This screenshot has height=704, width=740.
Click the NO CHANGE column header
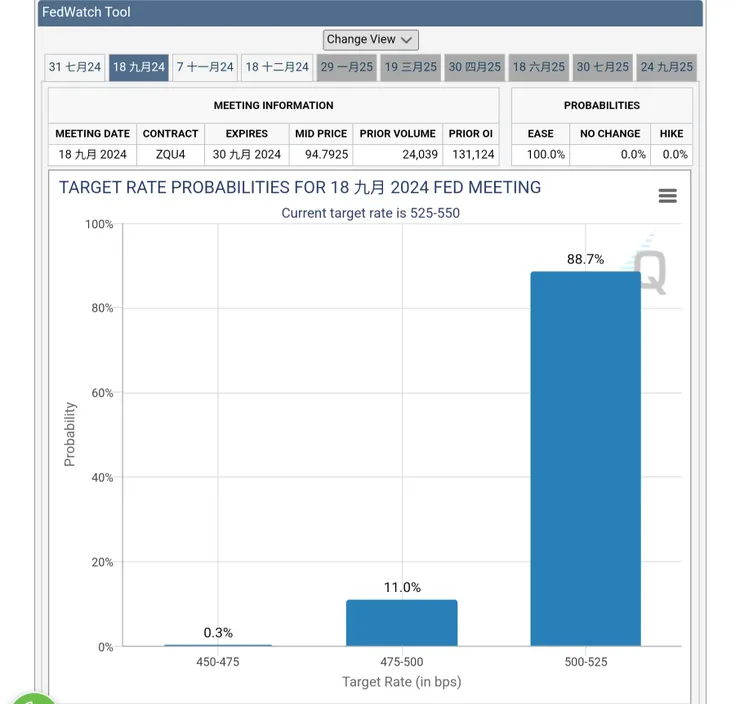(610, 134)
